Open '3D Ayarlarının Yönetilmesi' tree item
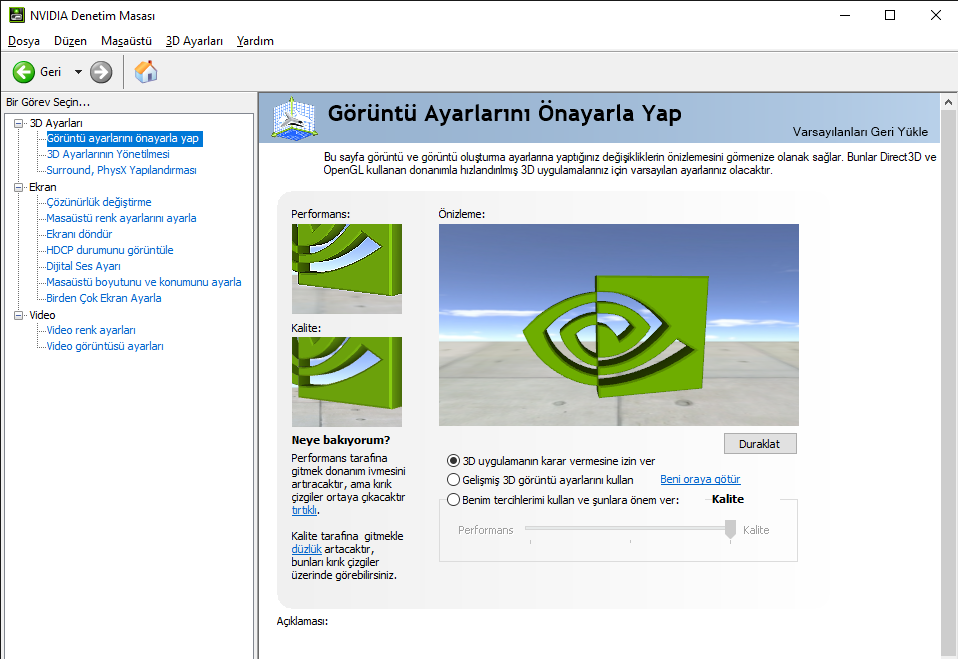Viewport: 958px width, 659px height. coord(108,155)
